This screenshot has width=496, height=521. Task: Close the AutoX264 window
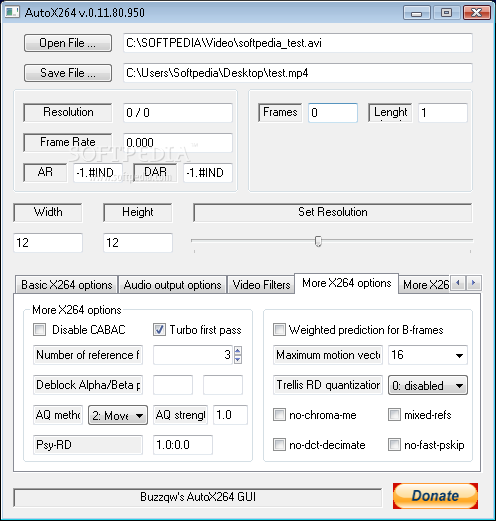tap(477, 13)
